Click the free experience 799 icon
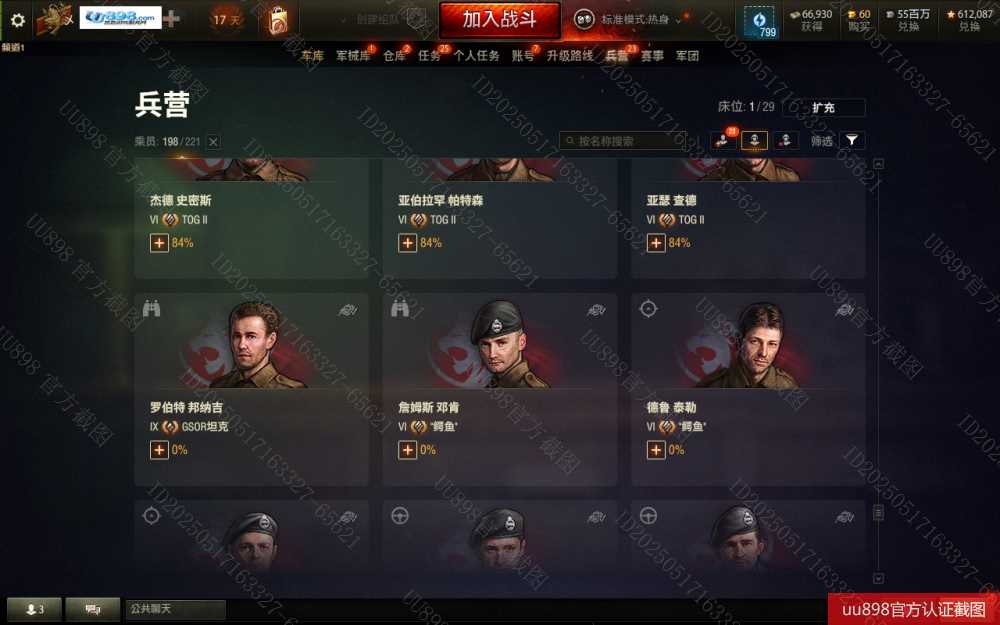 (760, 22)
